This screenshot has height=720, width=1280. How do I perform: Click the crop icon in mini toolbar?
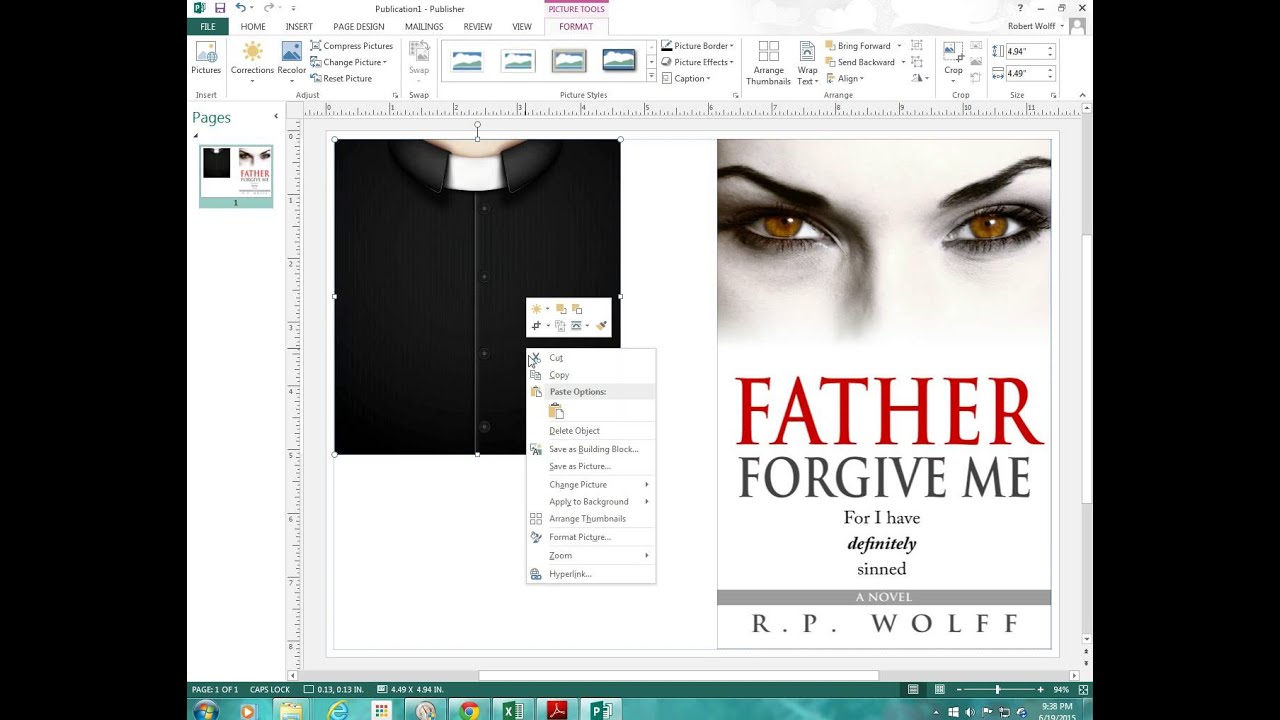[x=537, y=326]
